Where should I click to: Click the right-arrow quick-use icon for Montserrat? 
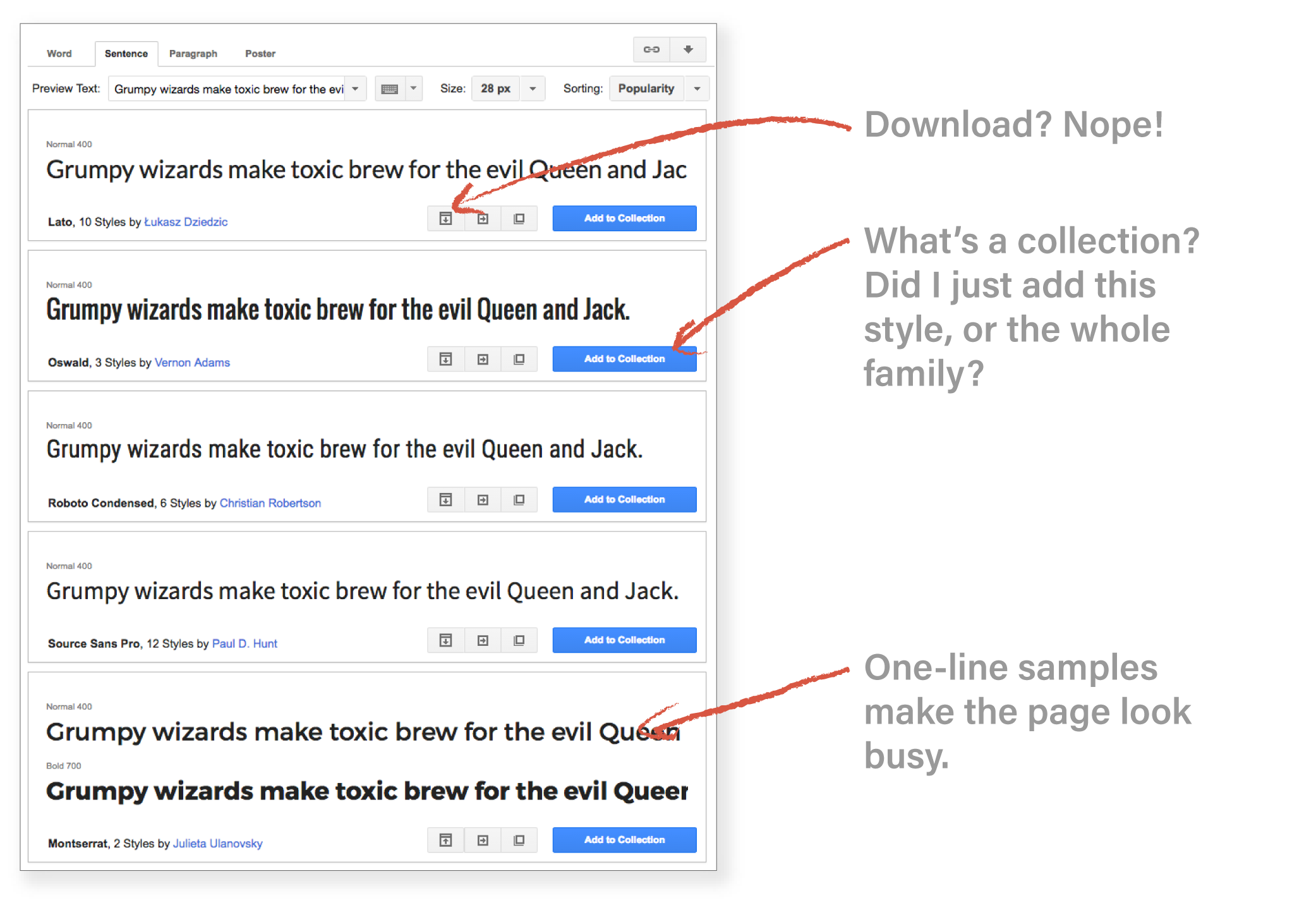pyautogui.click(x=483, y=840)
